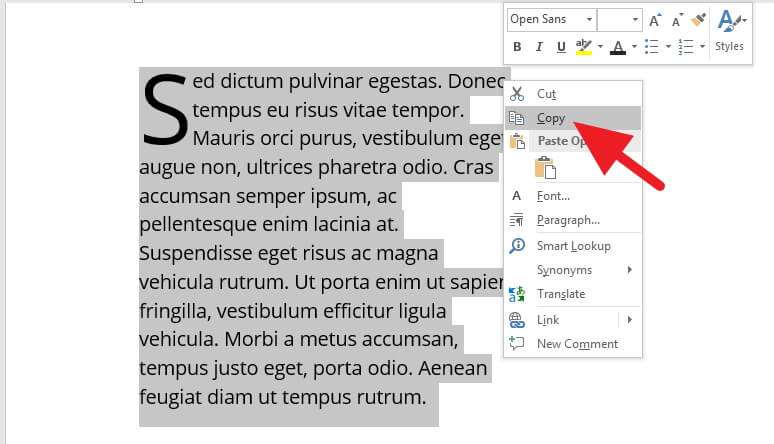Click the Styles icon in mini toolbar
The image size is (774, 444).
[730, 31]
